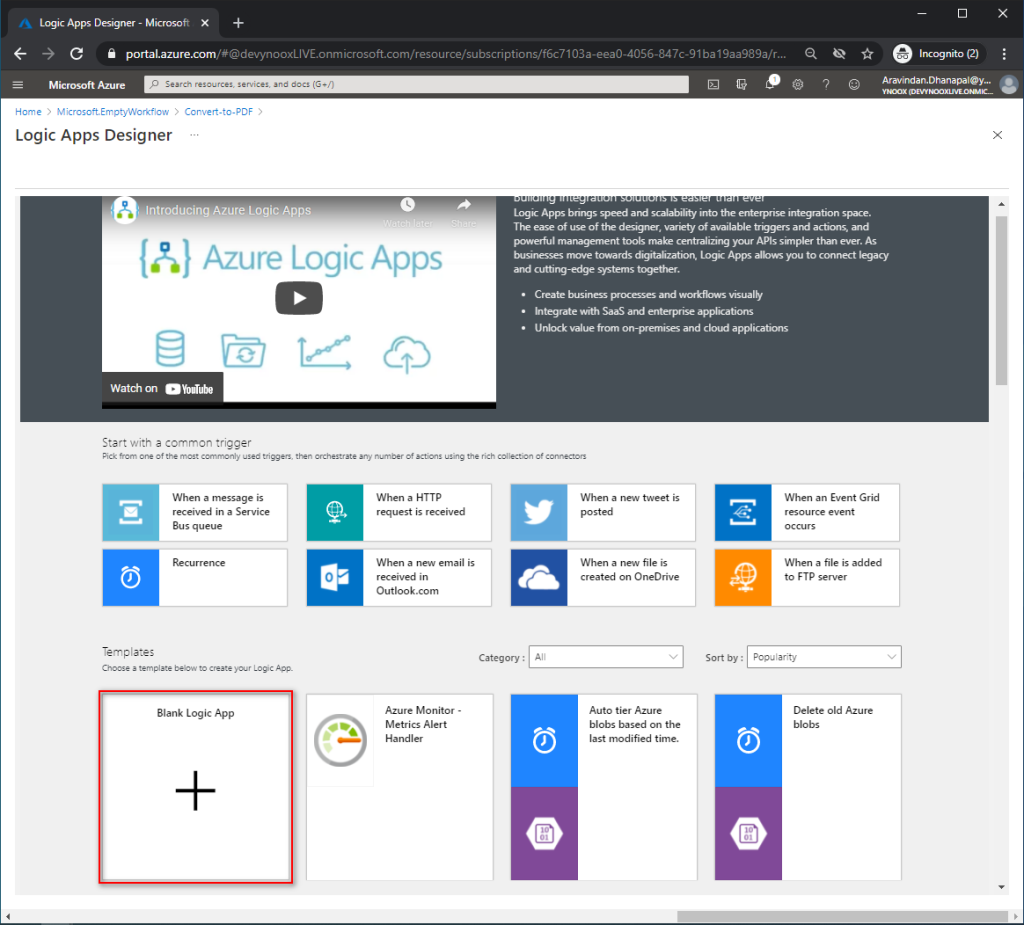The image size is (1024, 925).
Task: Select the OneDrive new file trigger icon
Action: pyautogui.click(x=538, y=577)
